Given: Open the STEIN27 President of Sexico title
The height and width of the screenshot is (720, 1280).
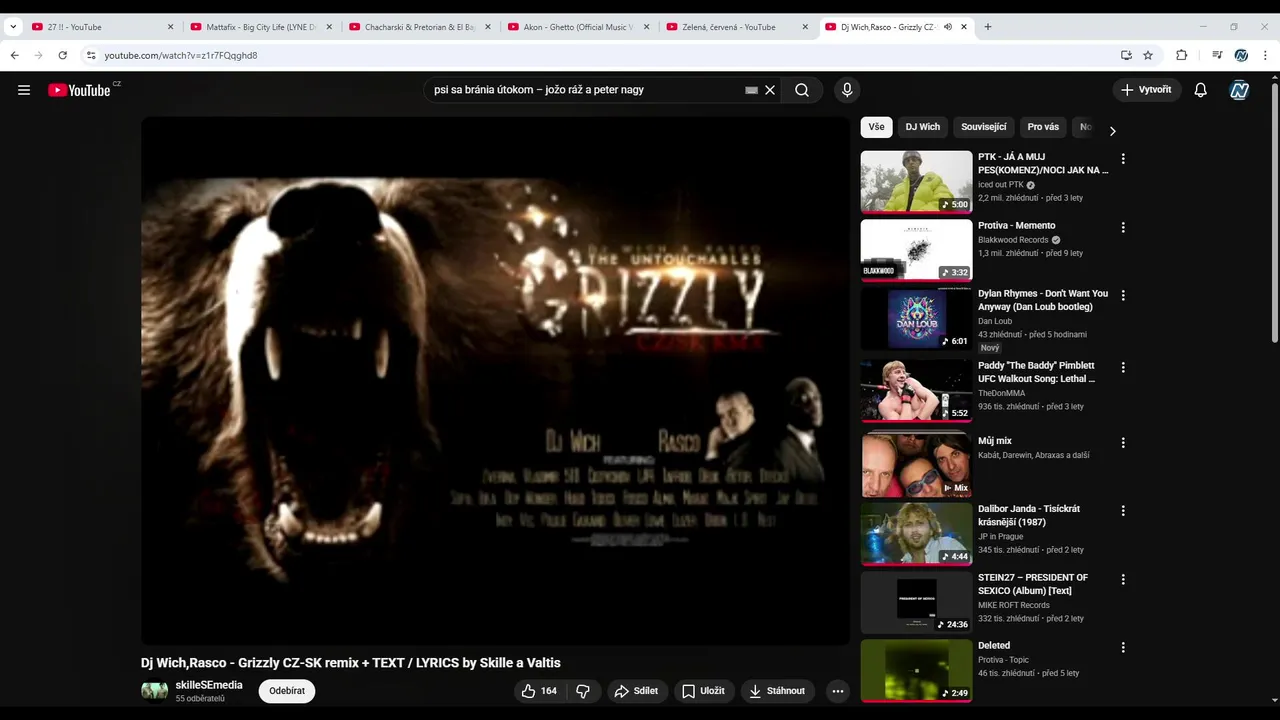Looking at the screenshot, I should [1033, 584].
